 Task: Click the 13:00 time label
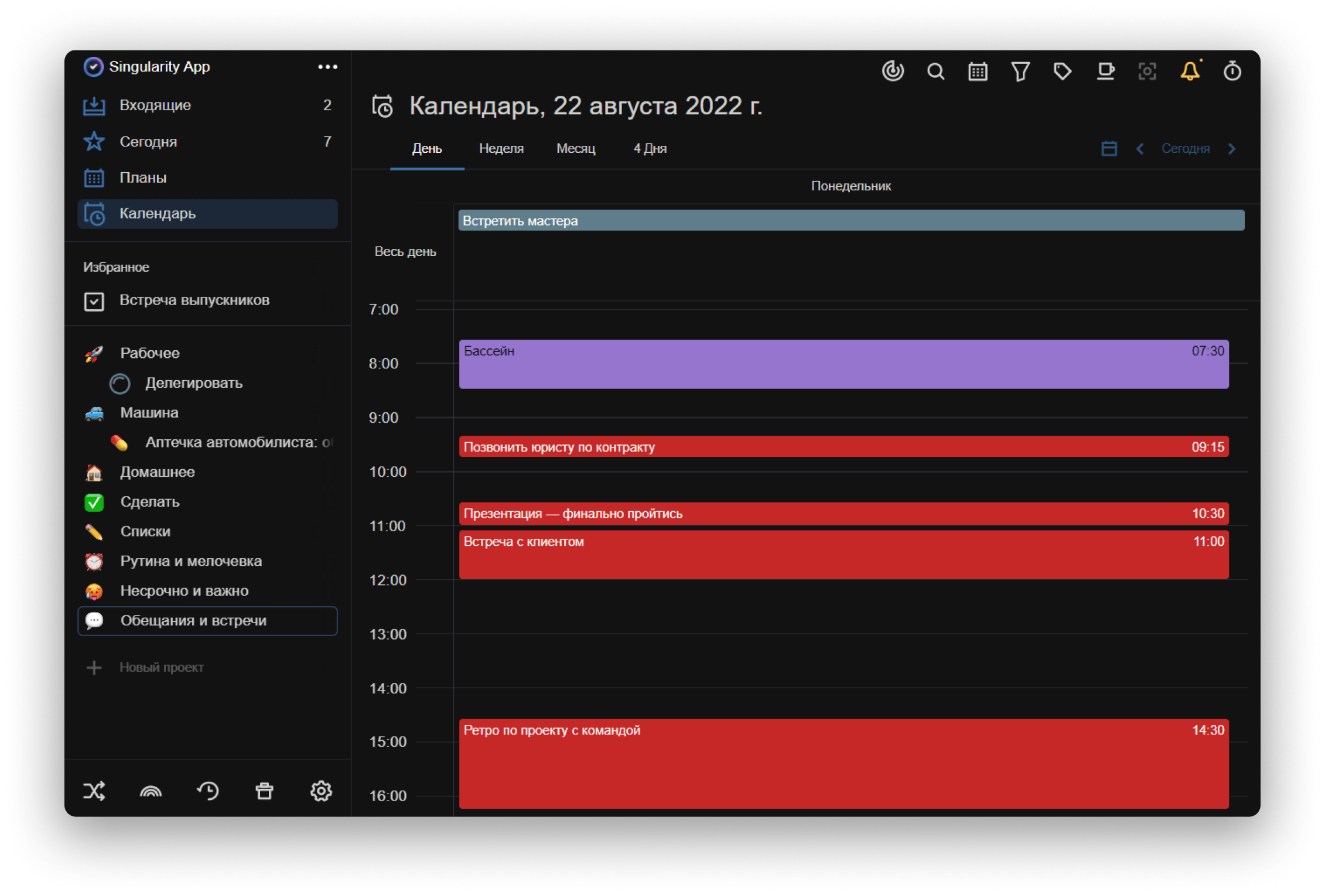[x=388, y=634]
